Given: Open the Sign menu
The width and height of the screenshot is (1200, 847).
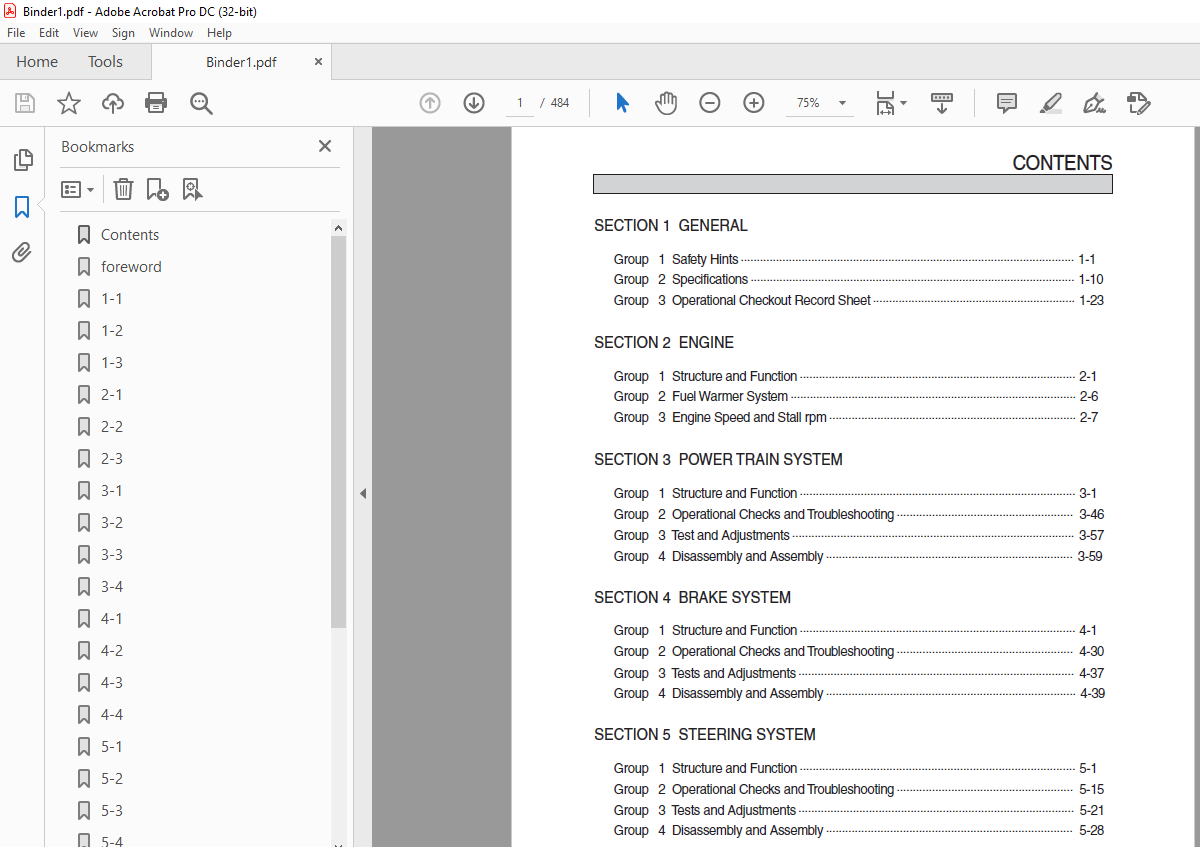Looking at the screenshot, I should pos(123,33).
